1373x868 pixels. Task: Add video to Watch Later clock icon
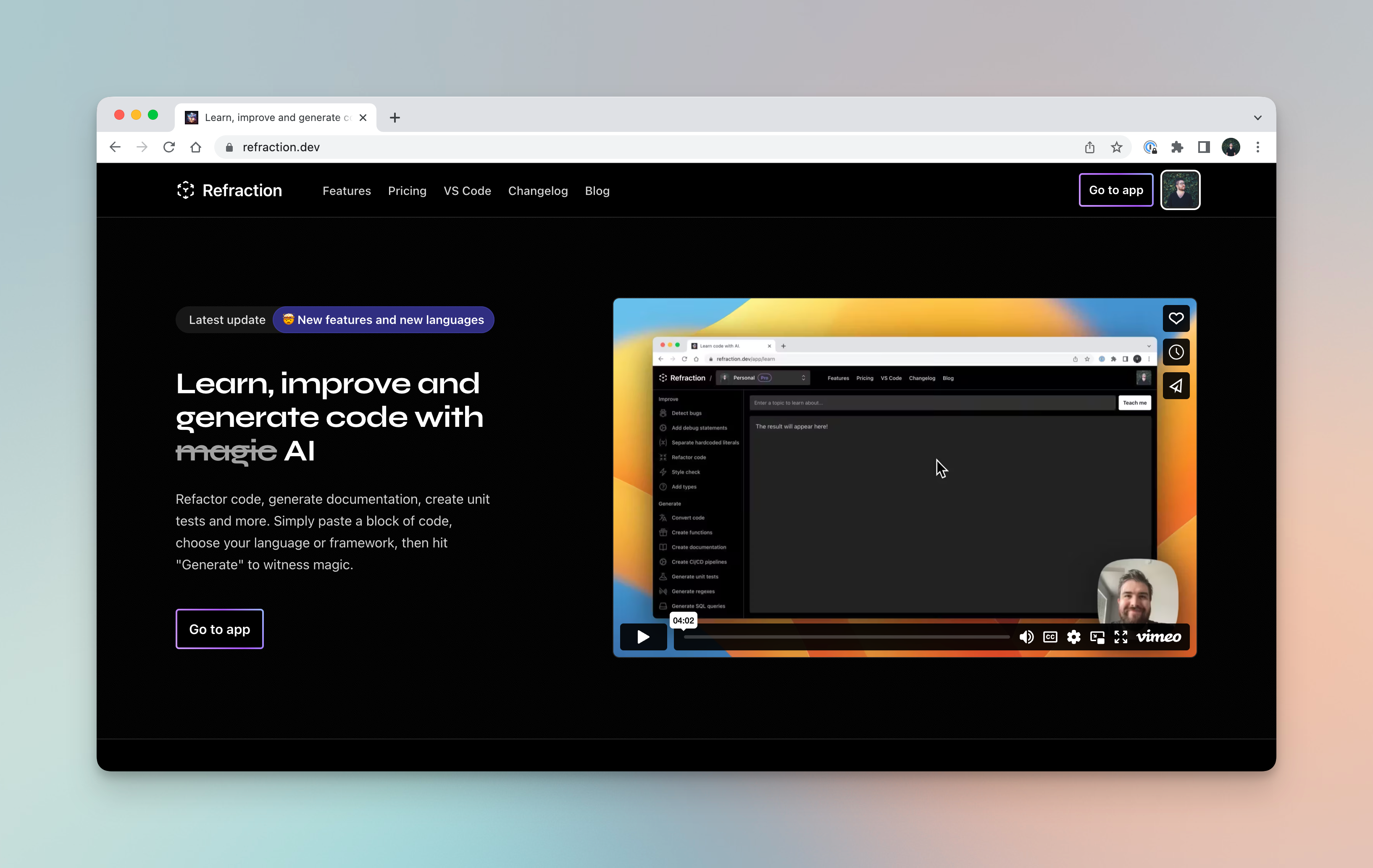click(x=1176, y=352)
